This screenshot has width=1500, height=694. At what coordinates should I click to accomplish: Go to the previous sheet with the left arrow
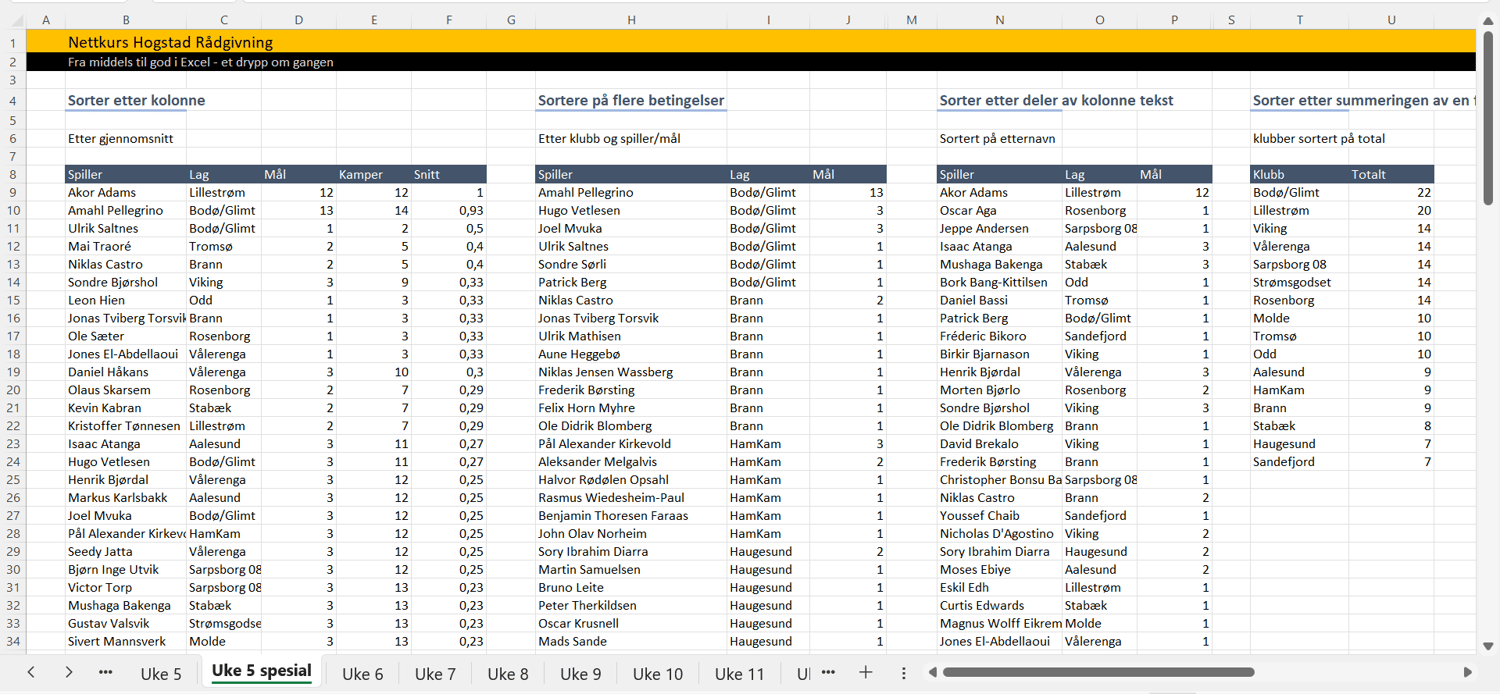[31, 673]
